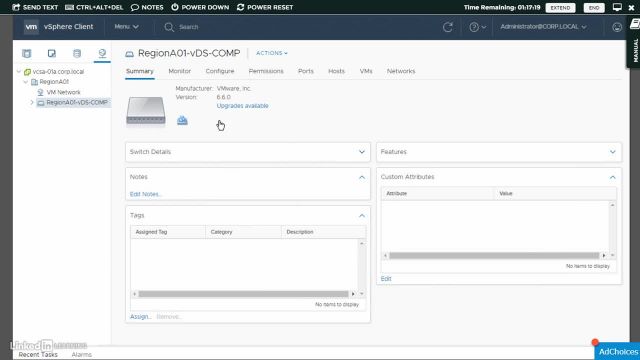The width and height of the screenshot is (640, 360).
Task: Click the refresh icon in header
Action: tap(448, 27)
